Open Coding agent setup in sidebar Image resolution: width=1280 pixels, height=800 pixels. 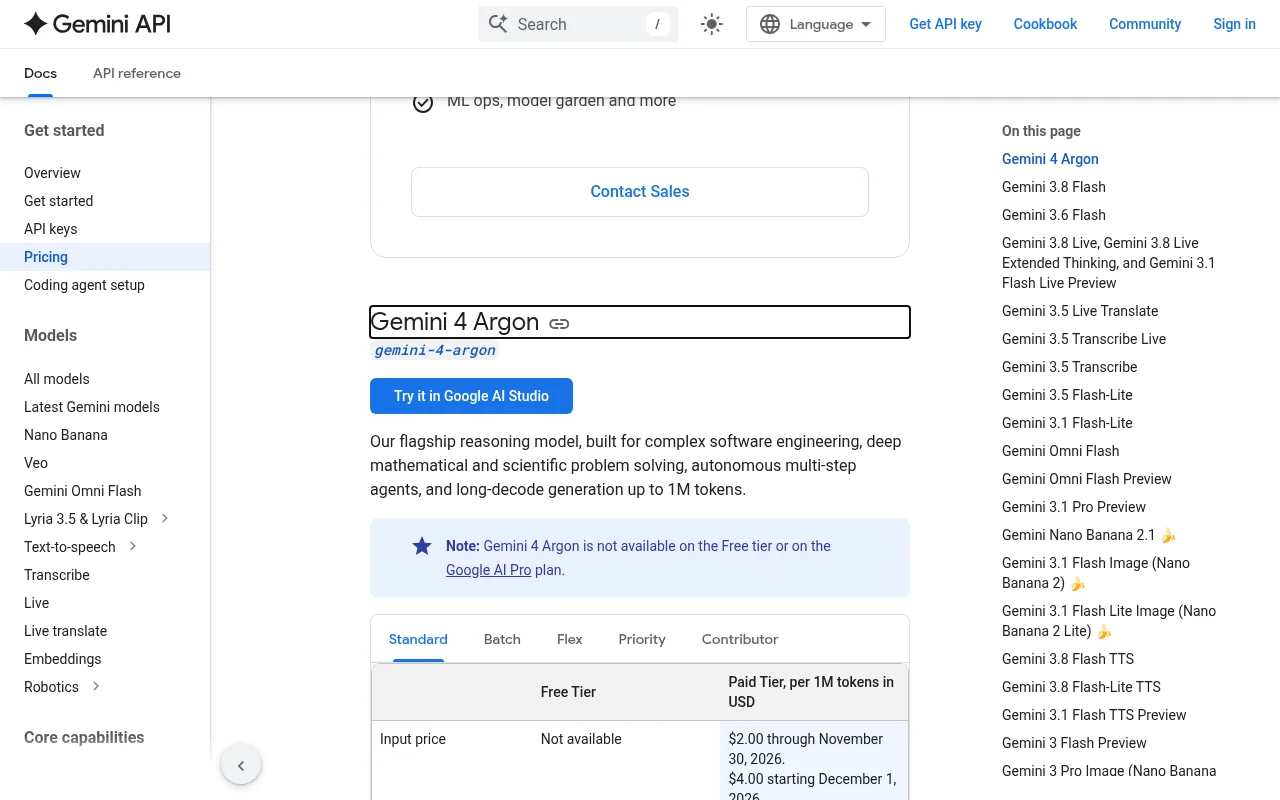pyautogui.click(x=84, y=285)
